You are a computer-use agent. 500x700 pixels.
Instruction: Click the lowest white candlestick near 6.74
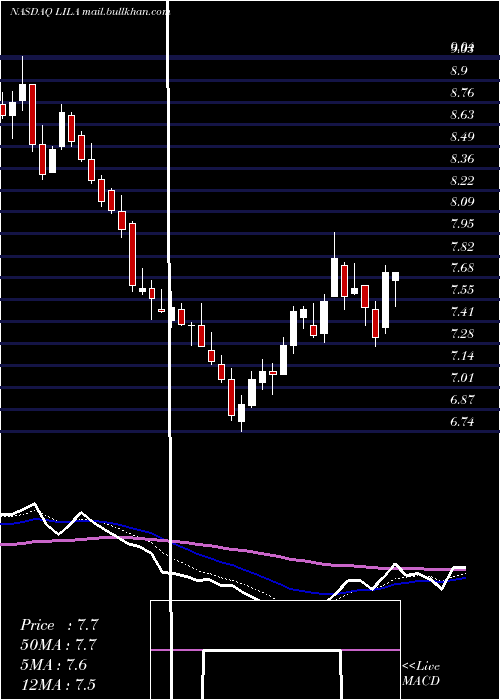pyautogui.click(x=242, y=413)
